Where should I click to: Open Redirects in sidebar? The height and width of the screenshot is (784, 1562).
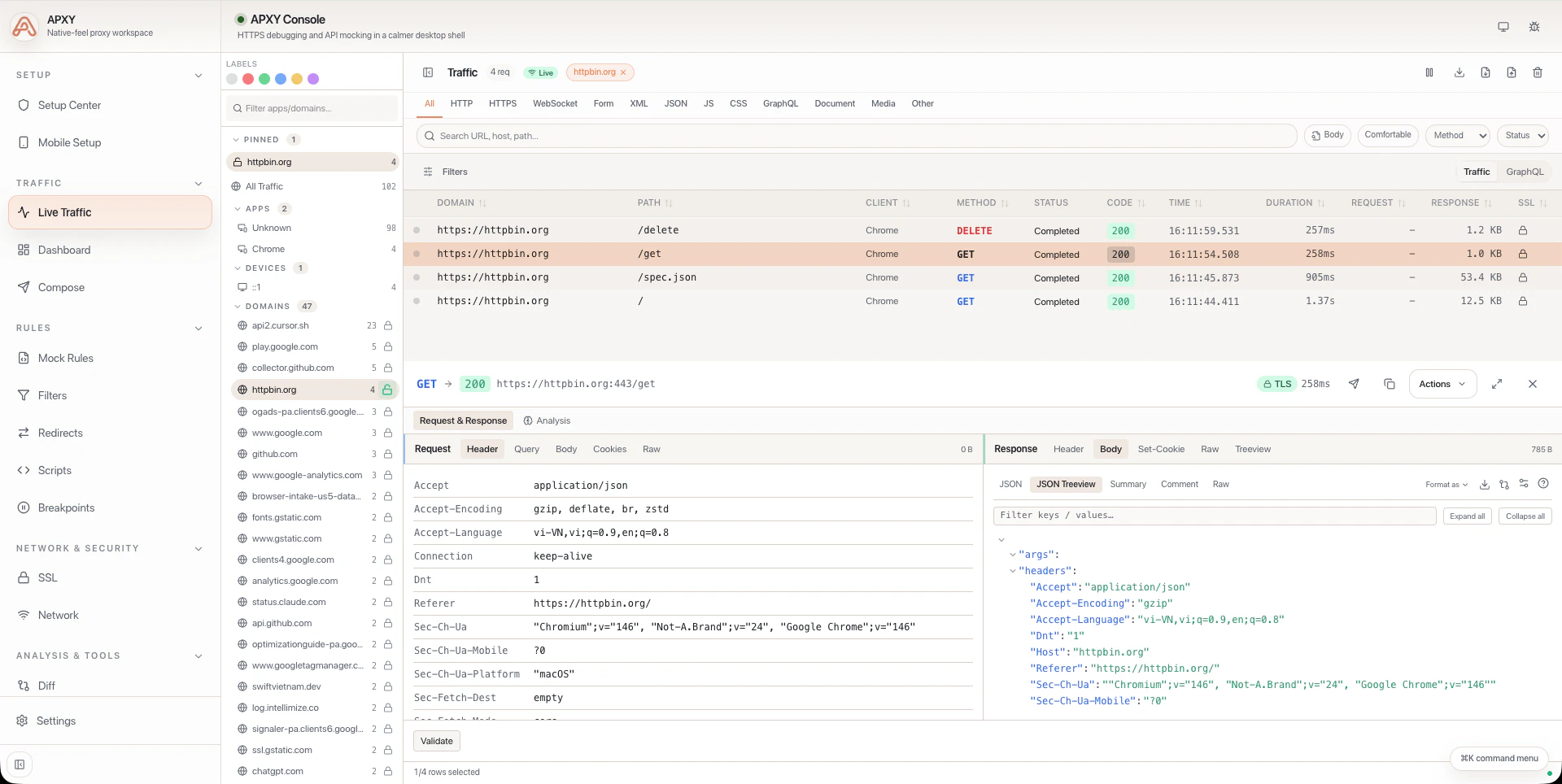[x=110, y=433]
